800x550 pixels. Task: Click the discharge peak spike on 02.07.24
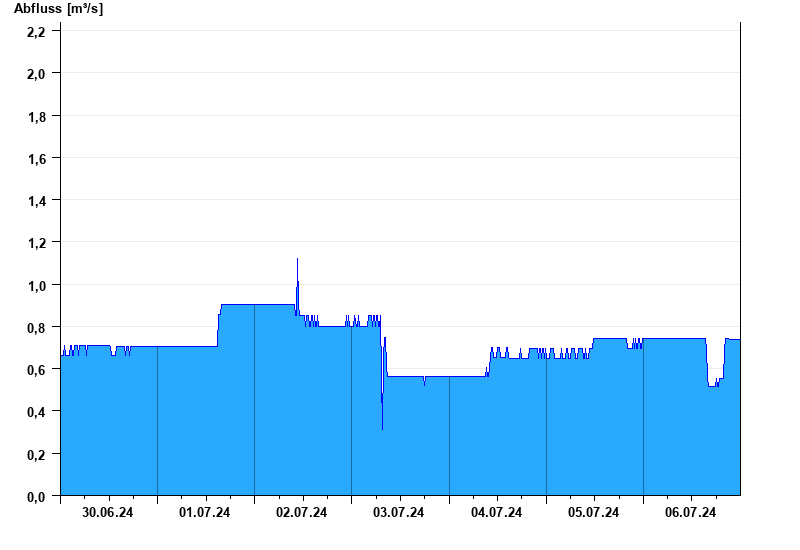tap(297, 260)
